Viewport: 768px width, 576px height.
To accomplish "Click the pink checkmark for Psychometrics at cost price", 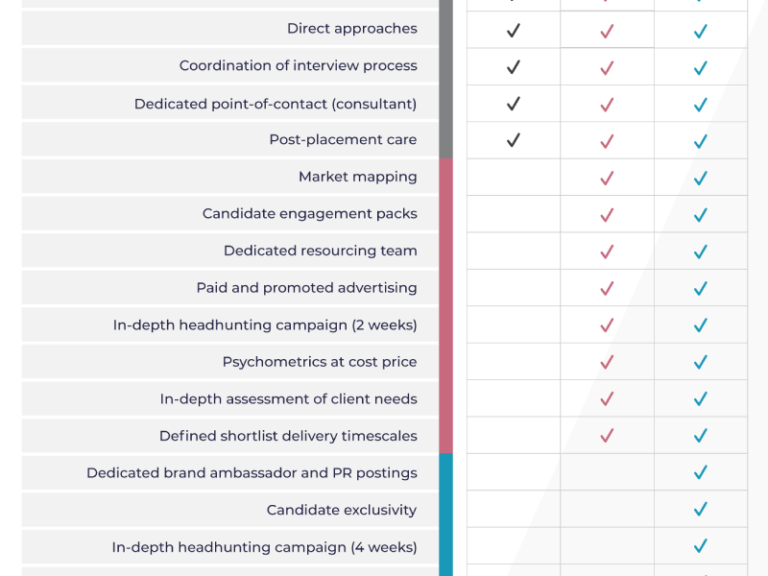I will pos(606,363).
